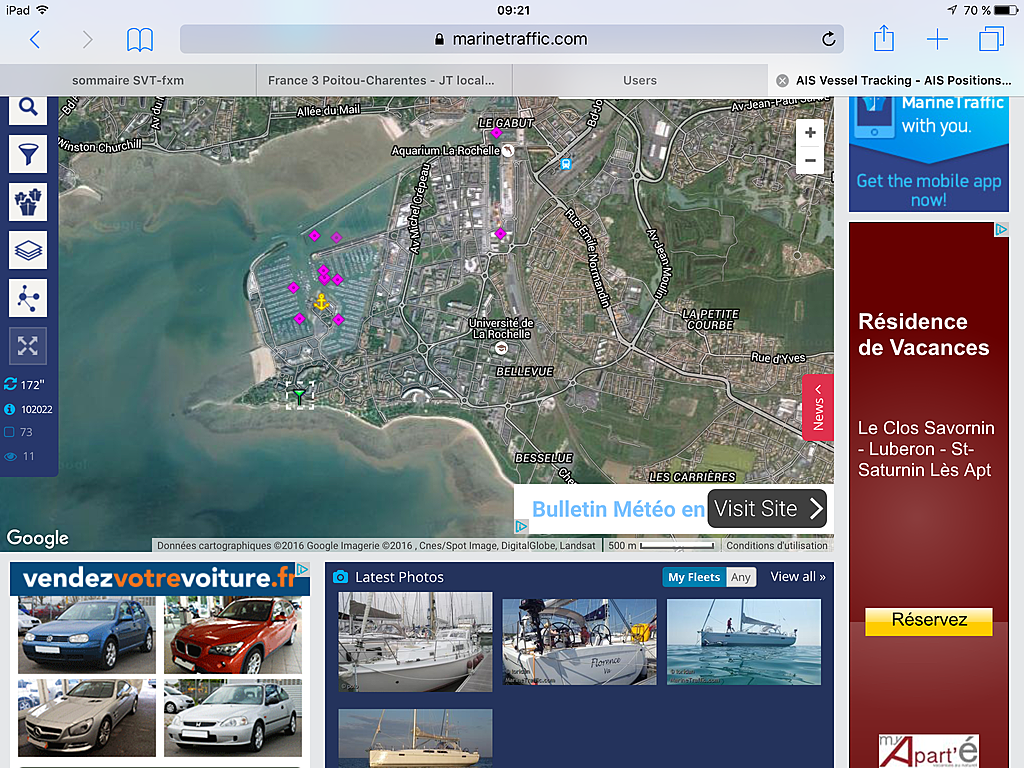
Task: Open the Florence boat photo thumbnail
Action: pyautogui.click(x=579, y=642)
